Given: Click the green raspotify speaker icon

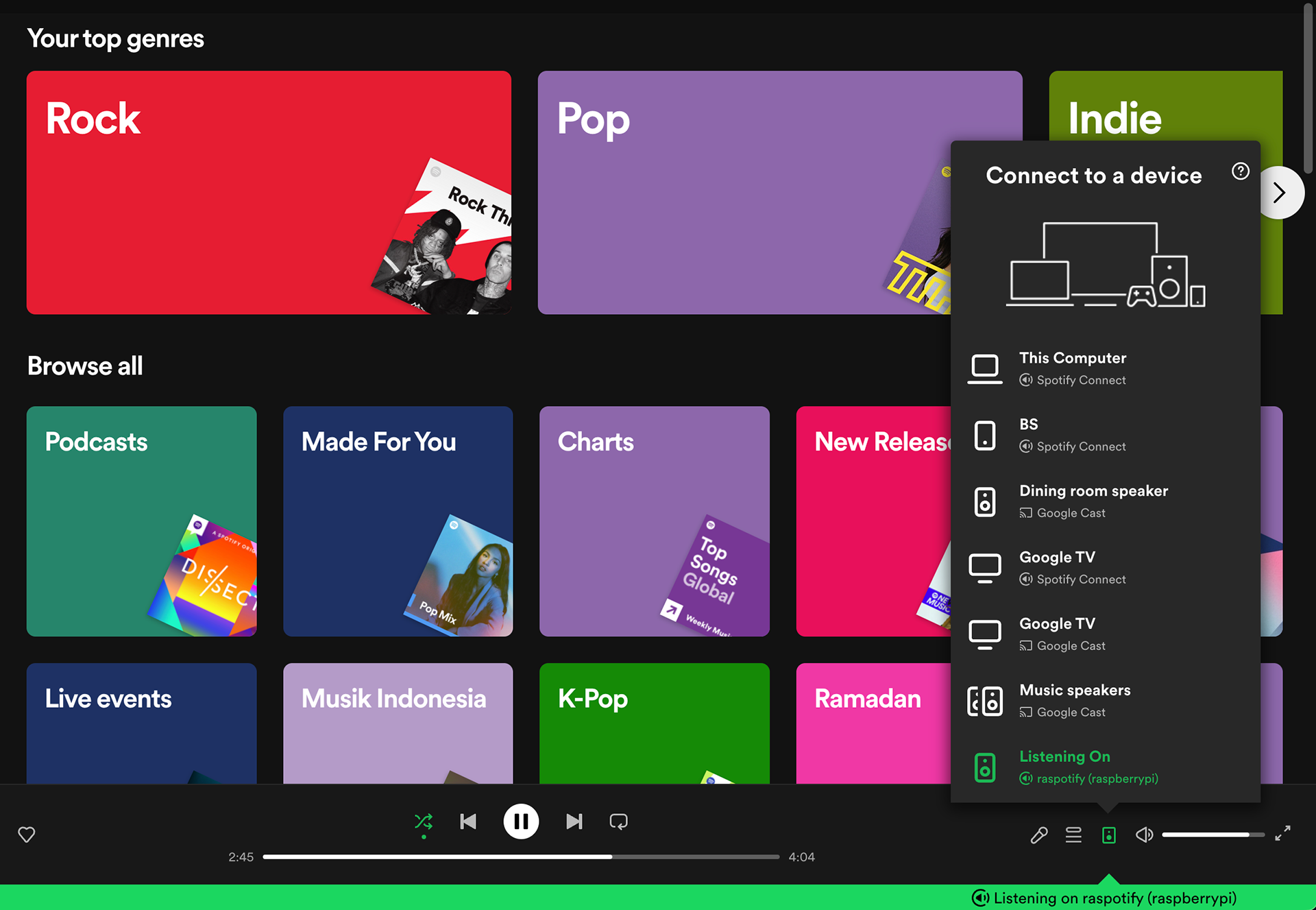Looking at the screenshot, I should point(985,767).
